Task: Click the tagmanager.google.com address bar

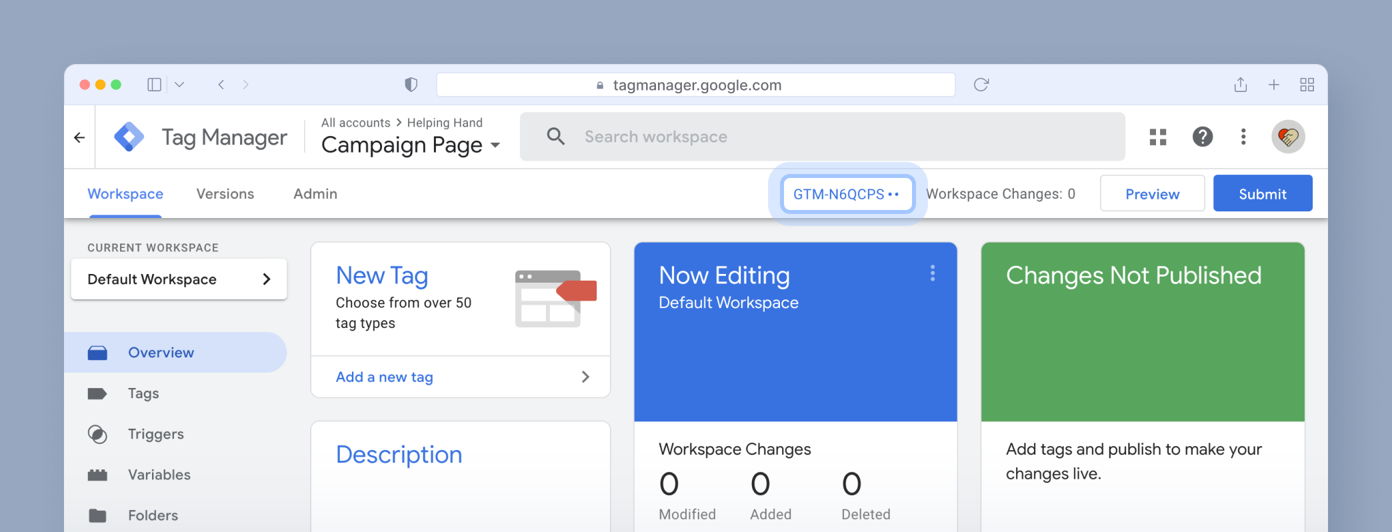Action: point(695,85)
